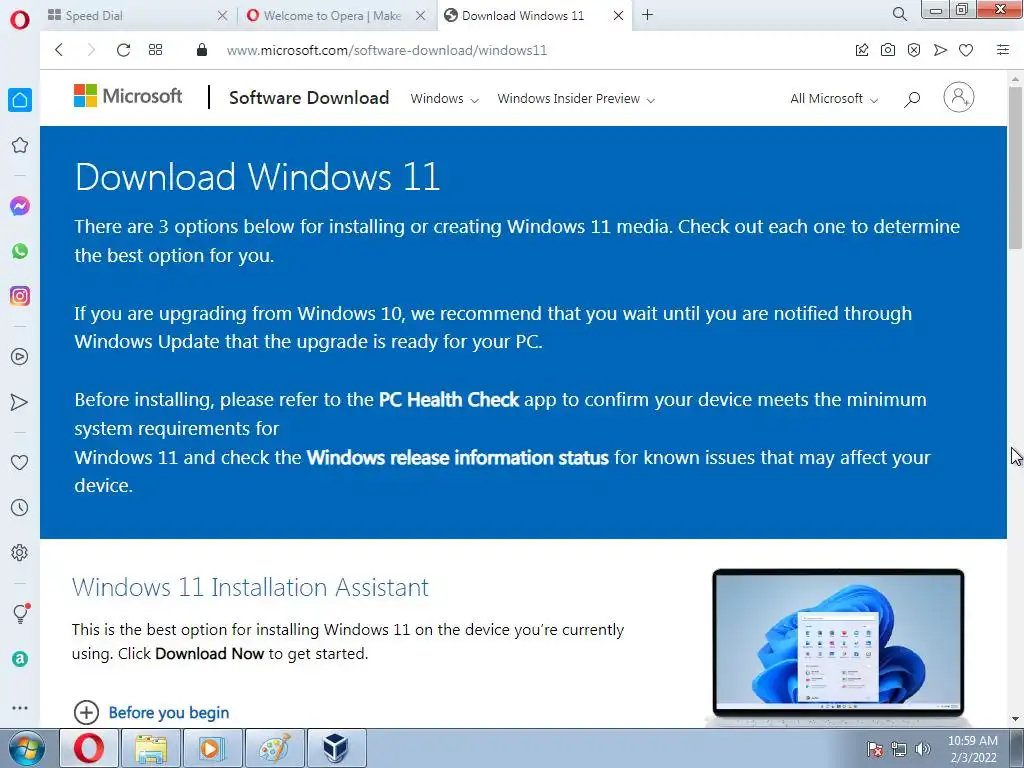Expand the All Microsoft menu
This screenshot has height=768, width=1024.
[x=834, y=99]
